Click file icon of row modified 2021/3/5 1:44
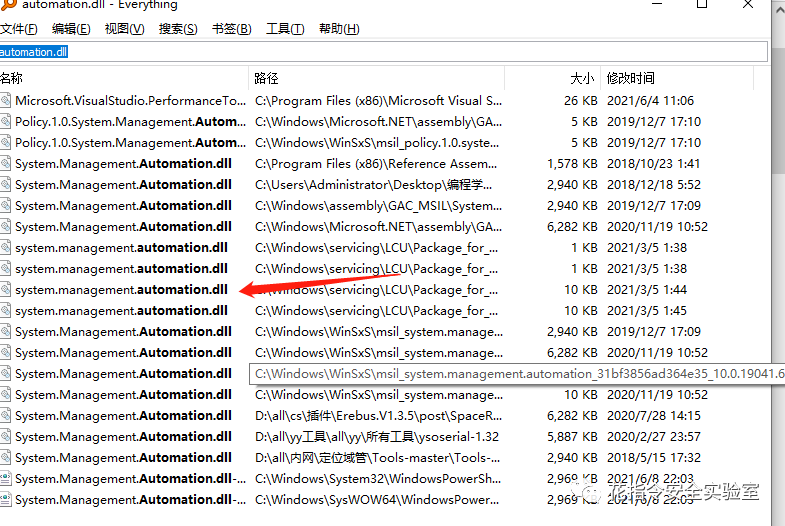This screenshot has width=785, height=526. click(x=6, y=290)
